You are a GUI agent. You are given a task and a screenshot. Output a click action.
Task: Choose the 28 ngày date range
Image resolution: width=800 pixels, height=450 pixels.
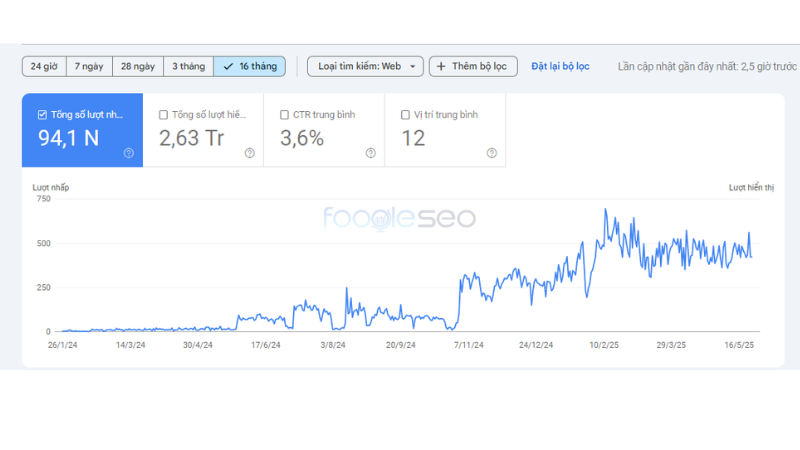(x=137, y=66)
